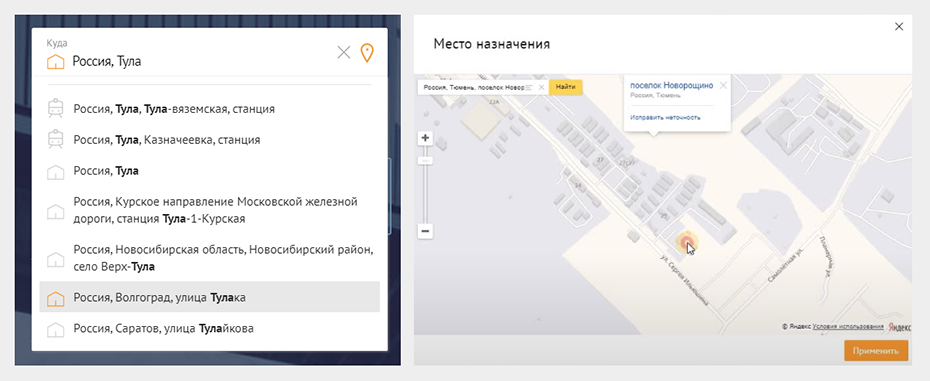This screenshot has height=381, width=930.
Task: Click warehouse icon beside село Верх-Тула
Action: 55,259
